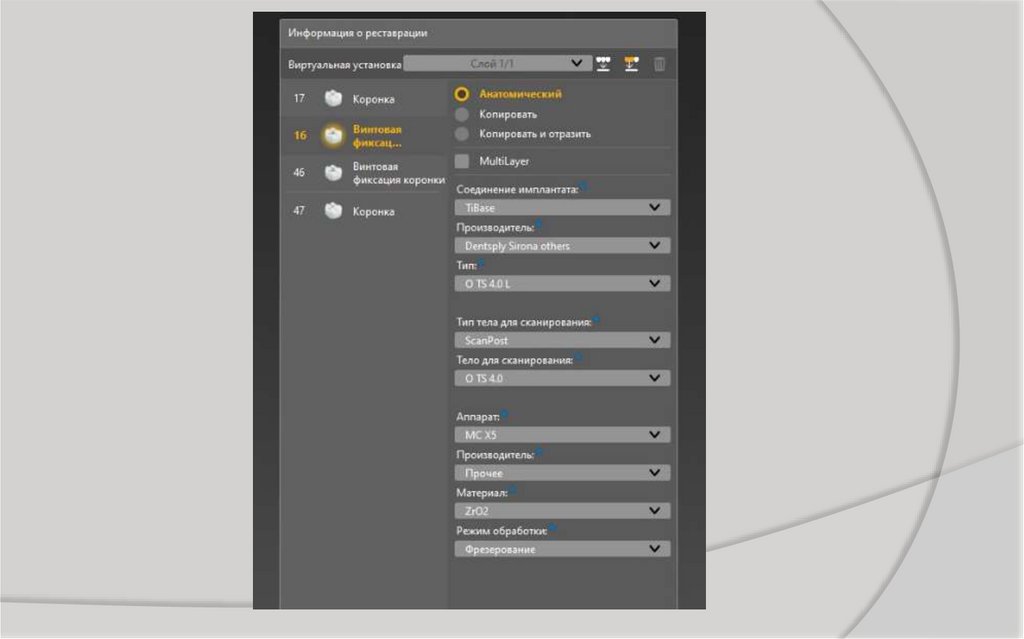Click blue info dot next to Материал
This screenshot has width=1024, height=639.
pyautogui.click(x=513, y=490)
